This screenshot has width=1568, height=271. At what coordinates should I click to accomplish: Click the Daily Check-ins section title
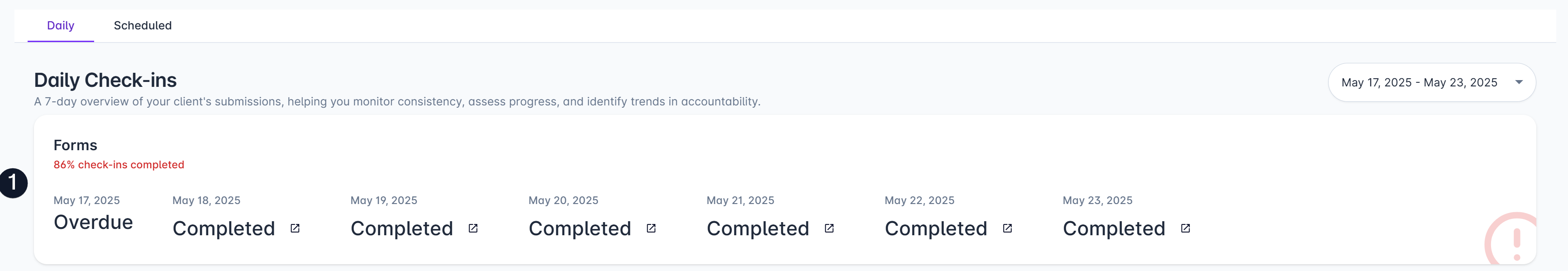(105, 80)
